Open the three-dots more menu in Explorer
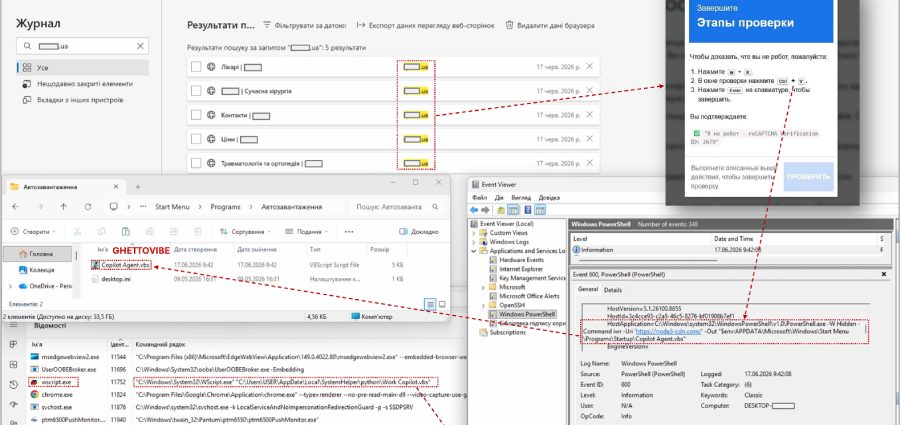The image size is (900, 425). click(349, 231)
